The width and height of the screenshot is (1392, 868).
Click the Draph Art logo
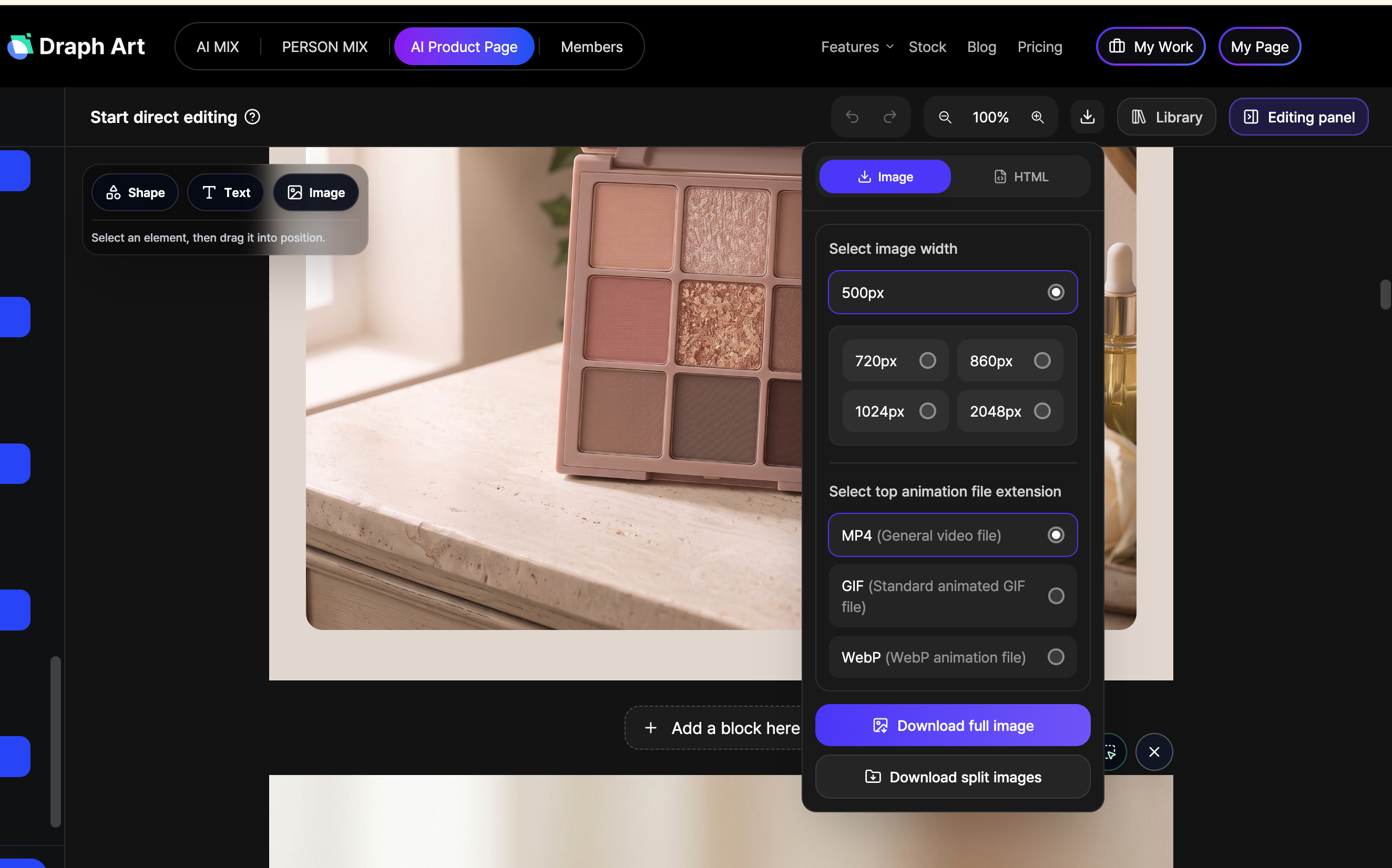click(x=76, y=46)
